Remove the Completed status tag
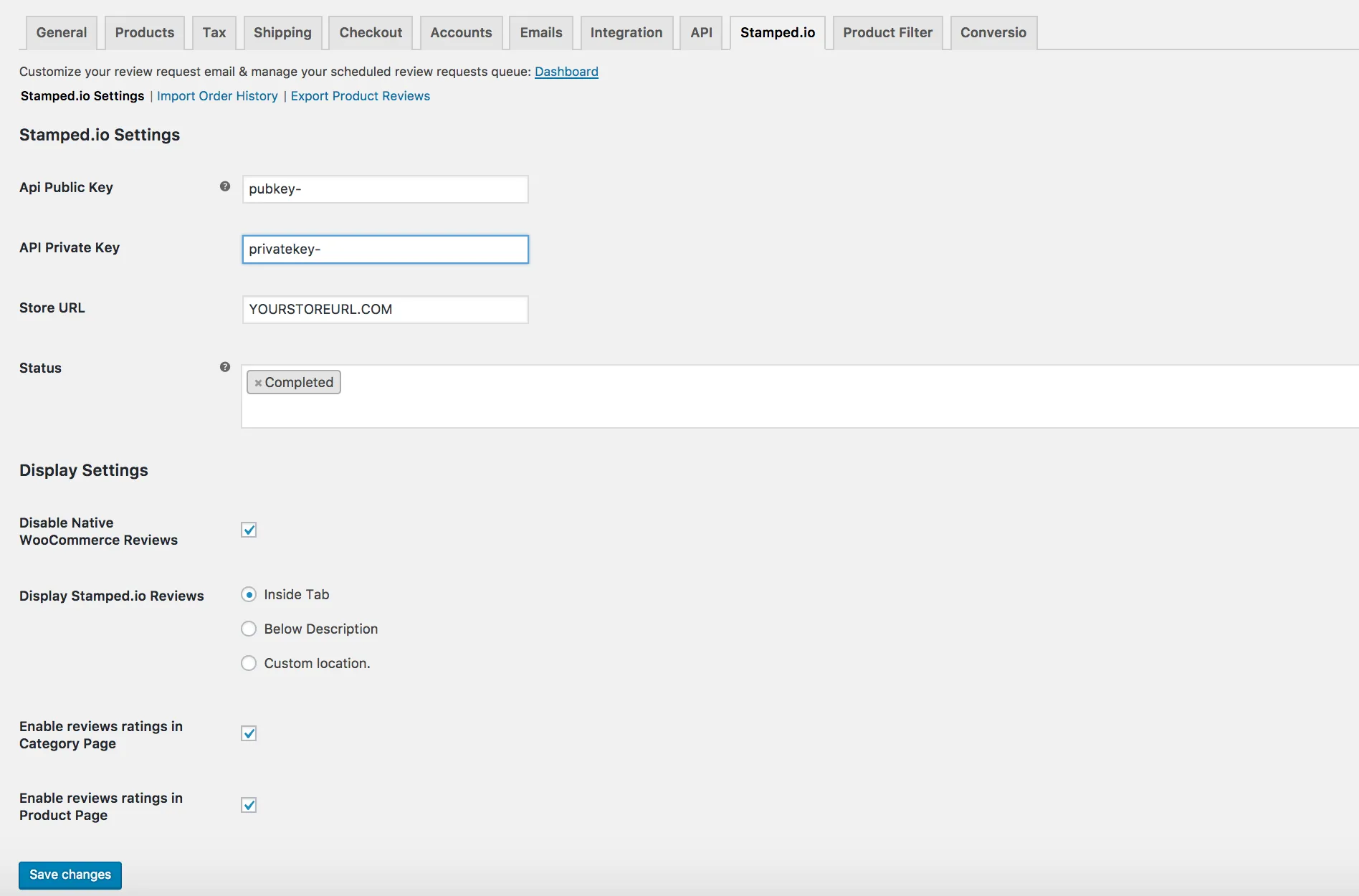Screen dimensions: 1359x896 tap(258, 383)
